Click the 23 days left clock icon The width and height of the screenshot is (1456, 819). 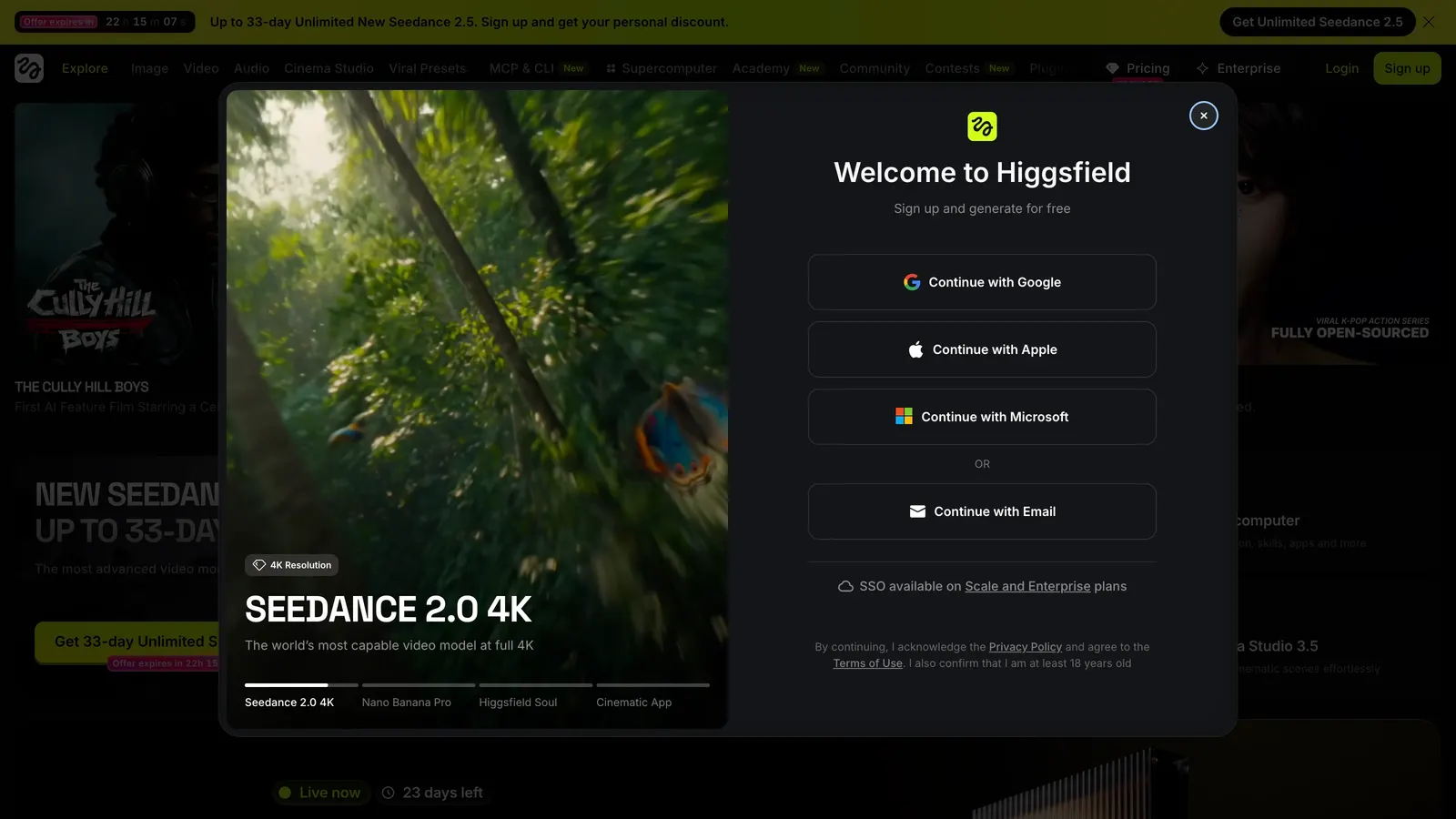[x=389, y=793]
